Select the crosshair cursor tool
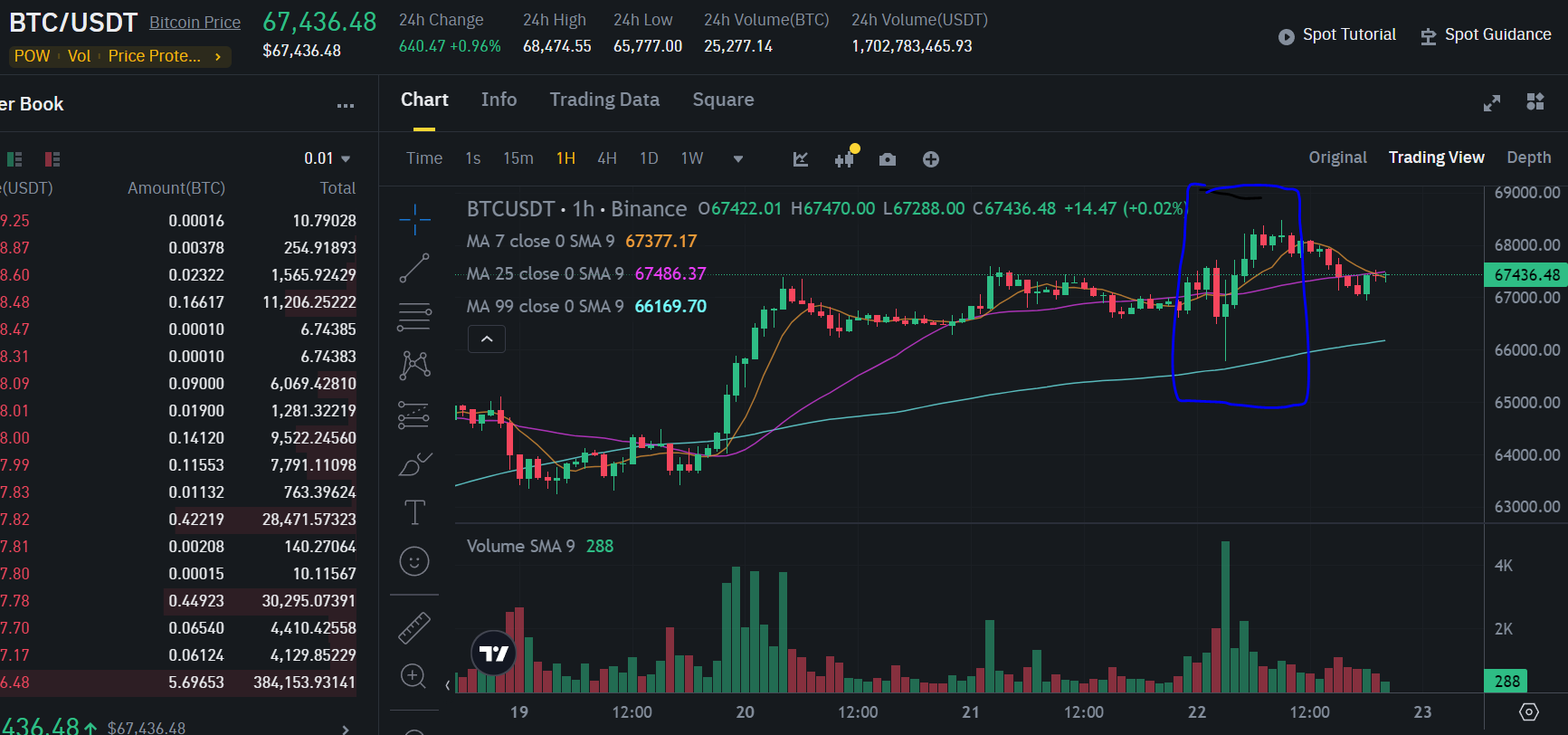Image resolution: width=1568 pixels, height=735 pixels. 414,219
